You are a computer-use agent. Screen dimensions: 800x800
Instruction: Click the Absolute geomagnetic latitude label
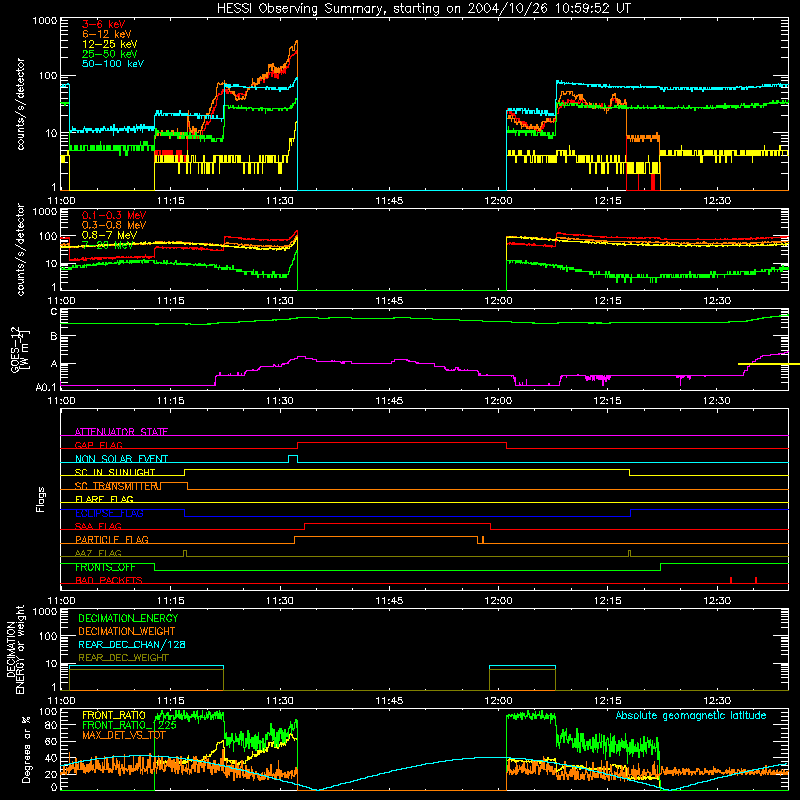point(691,715)
